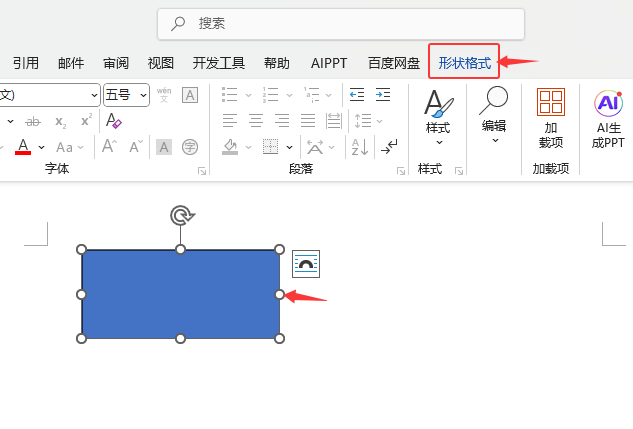
Task: Toggle show paragraph marks
Action: click(x=389, y=147)
